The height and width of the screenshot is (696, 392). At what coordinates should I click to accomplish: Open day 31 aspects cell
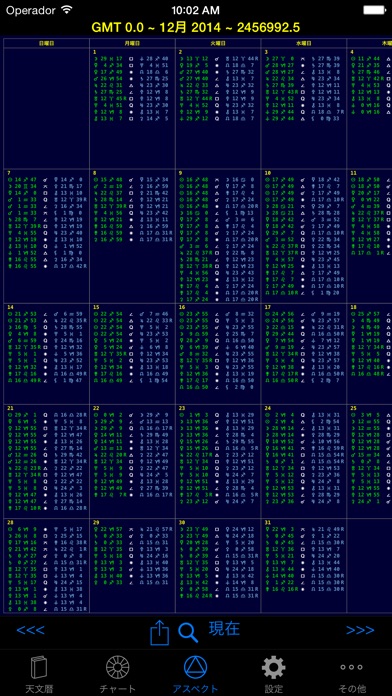coord(304,566)
